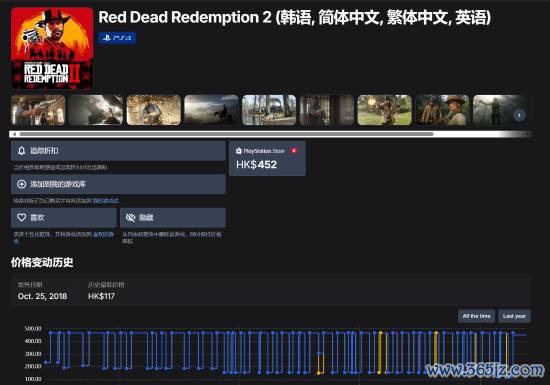Open the two cowboys screenshot thumbnail
550x385 pixels.
[x=442, y=110]
